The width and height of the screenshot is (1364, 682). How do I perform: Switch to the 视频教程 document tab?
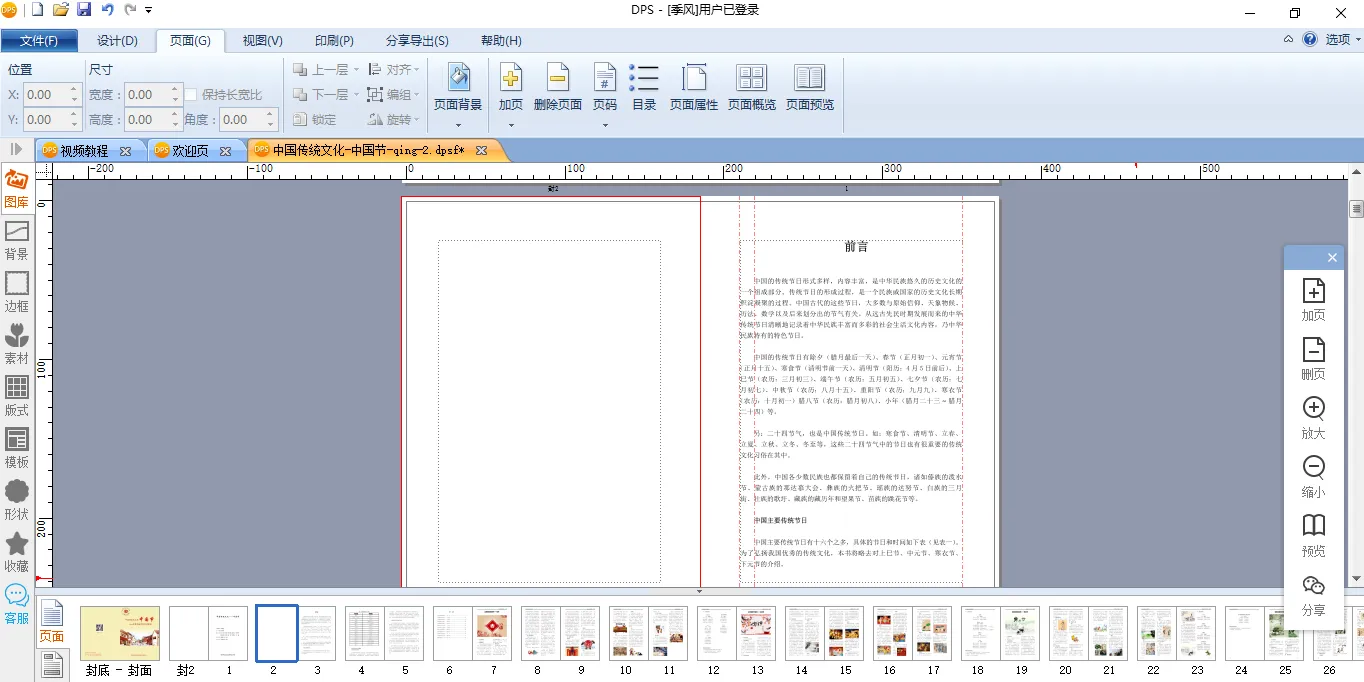83,151
